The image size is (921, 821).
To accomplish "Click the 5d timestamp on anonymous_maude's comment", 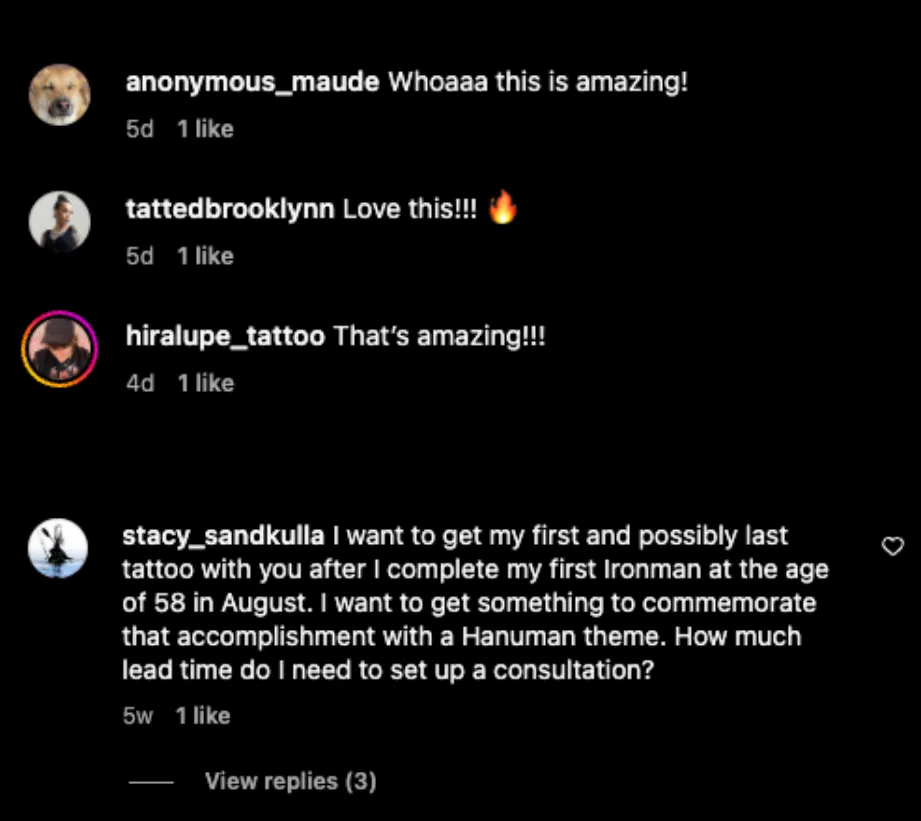I will 140,129.
